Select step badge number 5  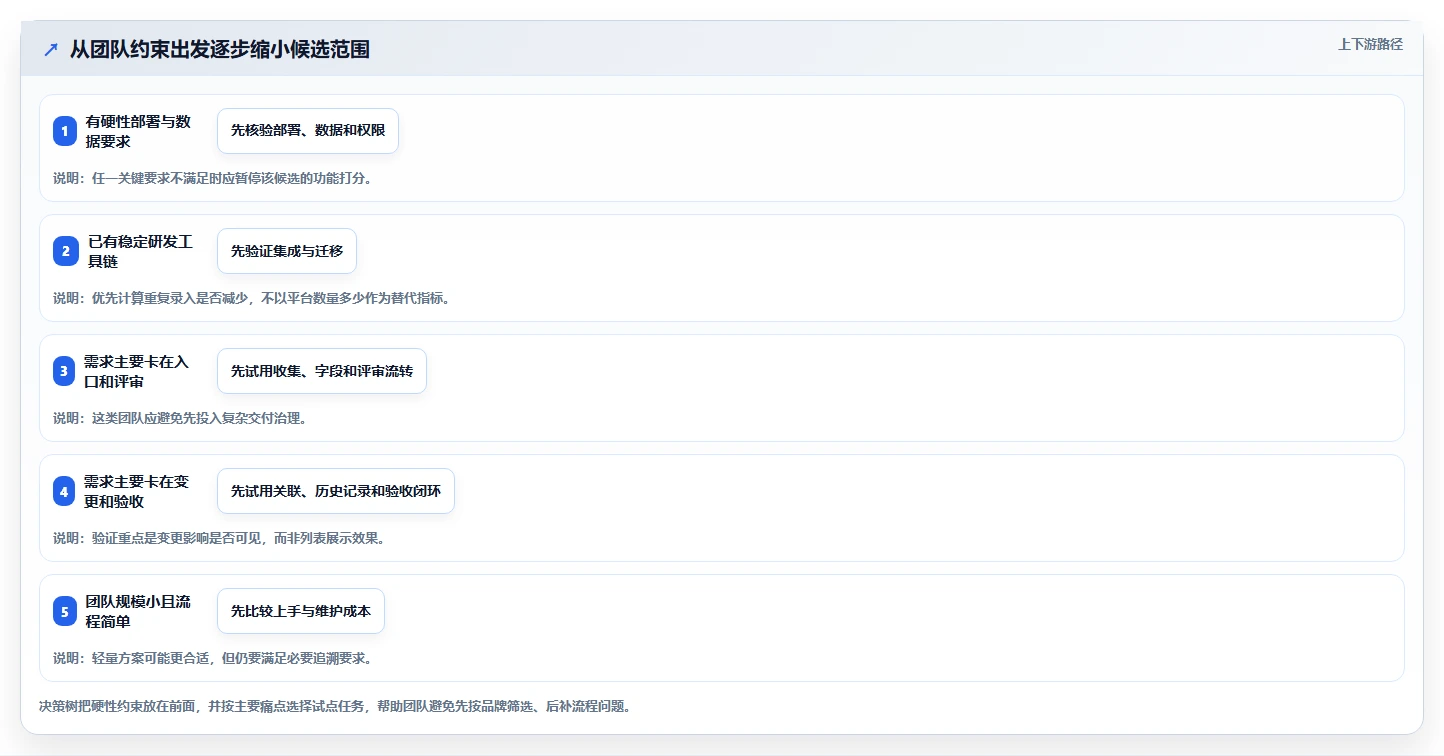click(65, 611)
